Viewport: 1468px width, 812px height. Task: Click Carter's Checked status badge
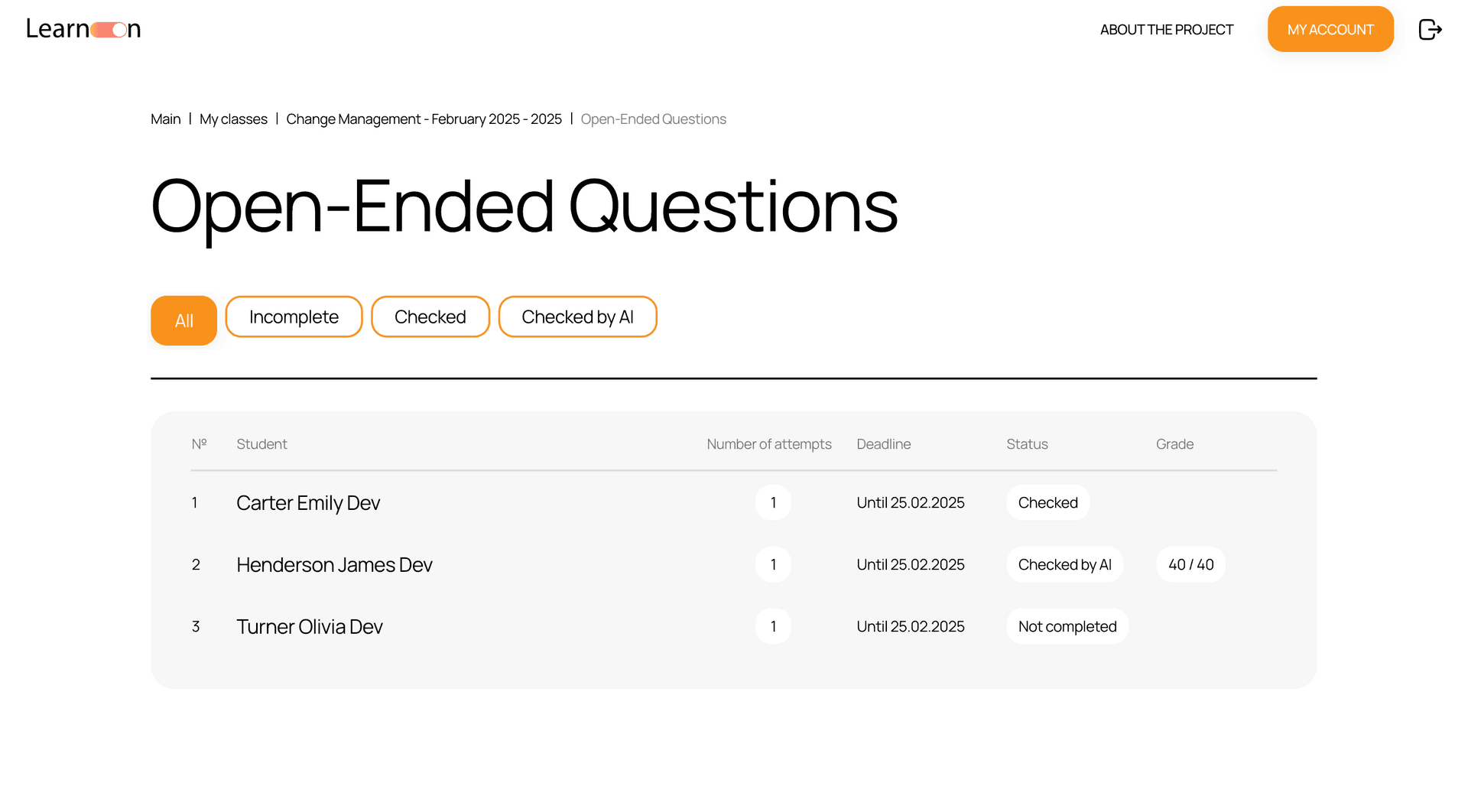coord(1047,503)
